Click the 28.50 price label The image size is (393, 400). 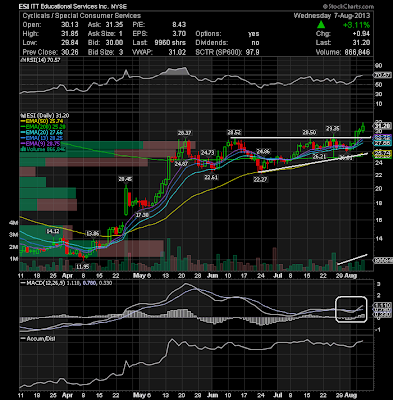pos(309,132)
